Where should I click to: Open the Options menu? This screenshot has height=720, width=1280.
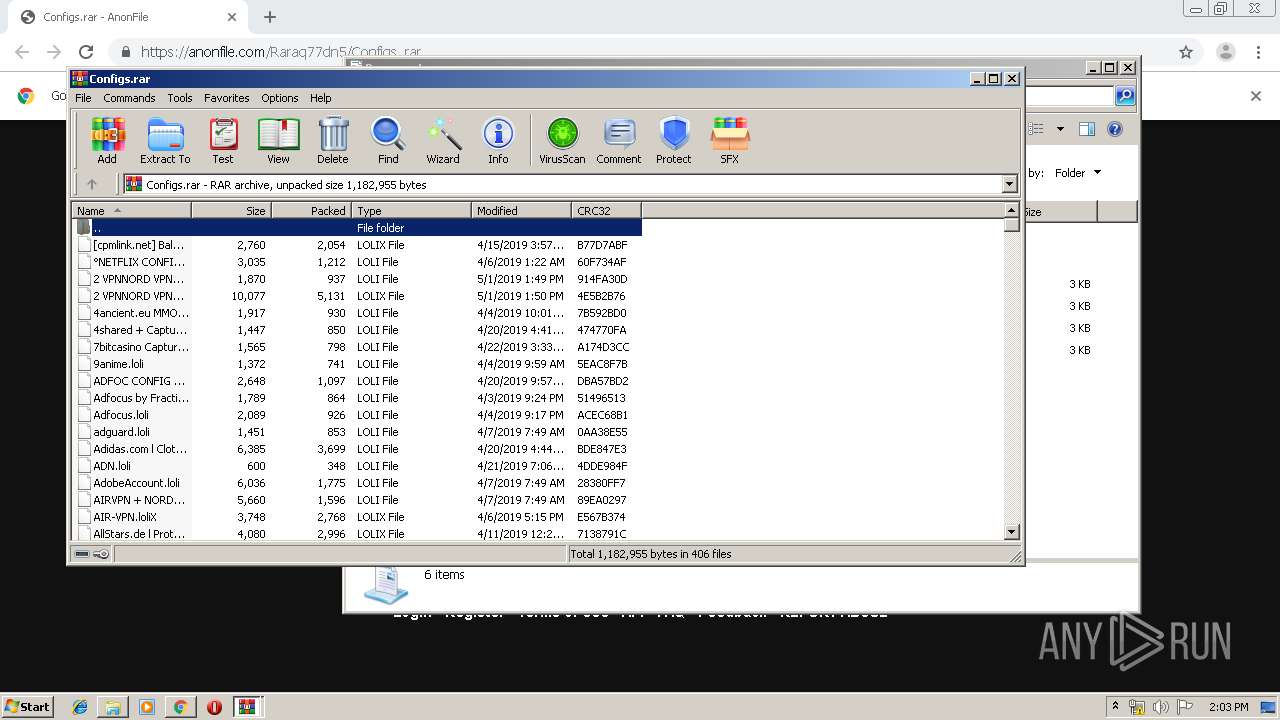coord(280,98)
